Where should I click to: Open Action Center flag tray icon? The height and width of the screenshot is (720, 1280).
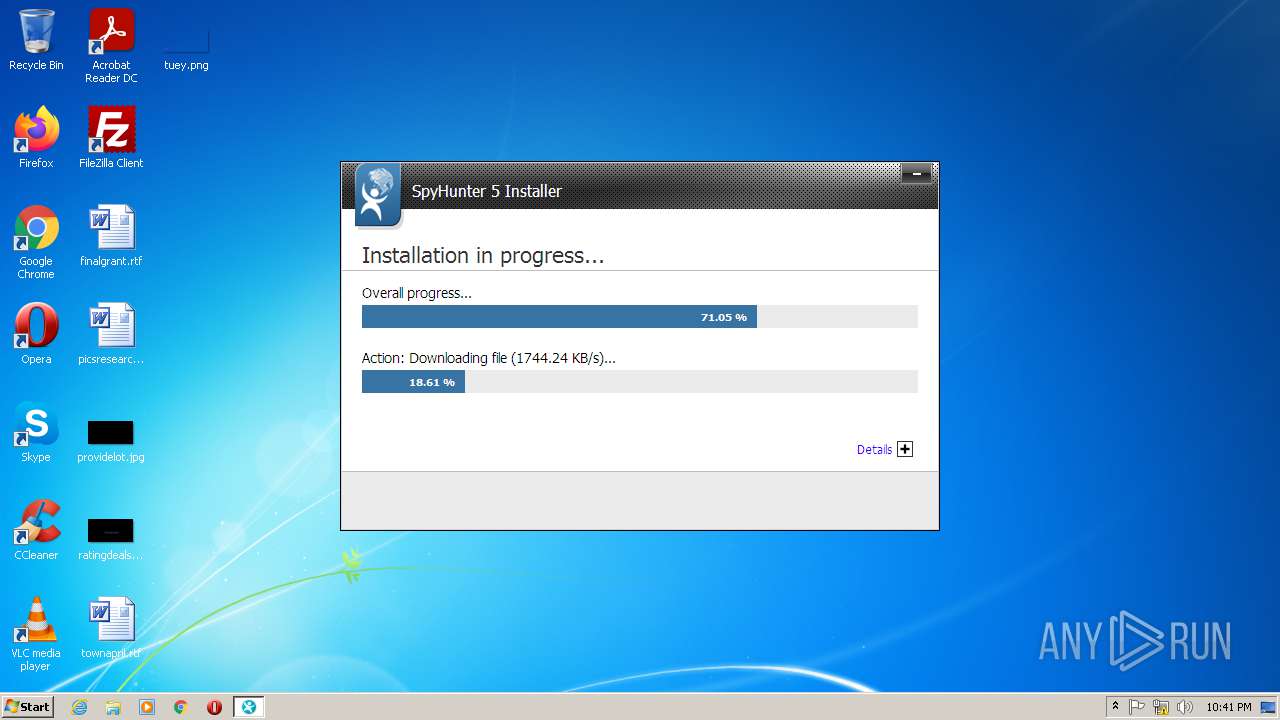pyautogui.click(x=1137, y=707)
